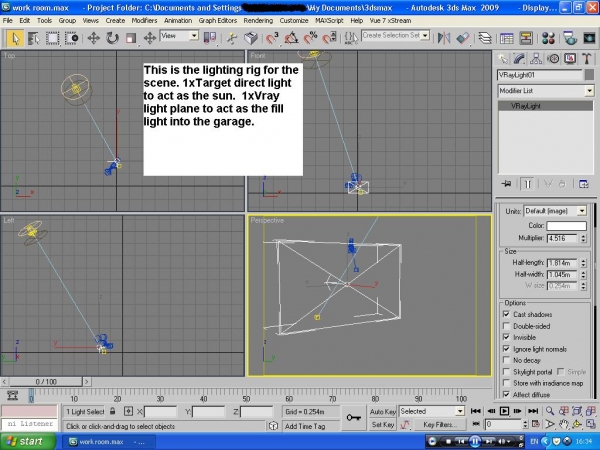Click the 0 / 100 time slider
The image size is (600, 450).
46,382
